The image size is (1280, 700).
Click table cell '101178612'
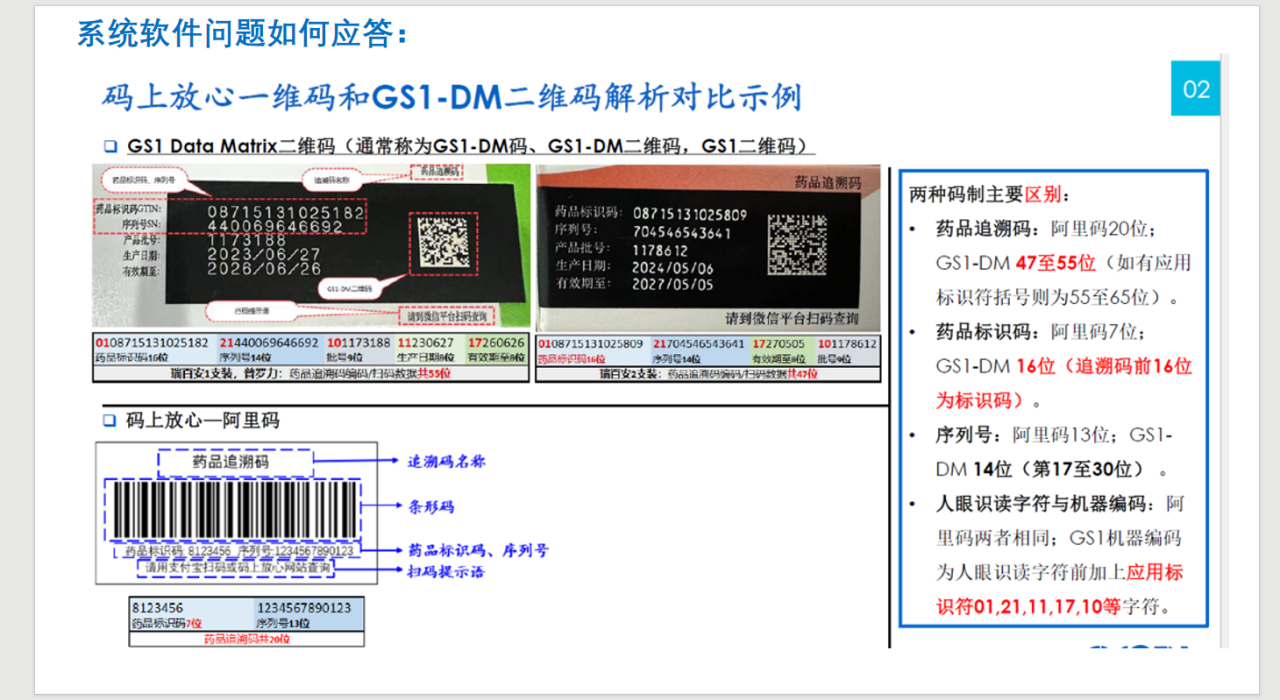(847, 343)
